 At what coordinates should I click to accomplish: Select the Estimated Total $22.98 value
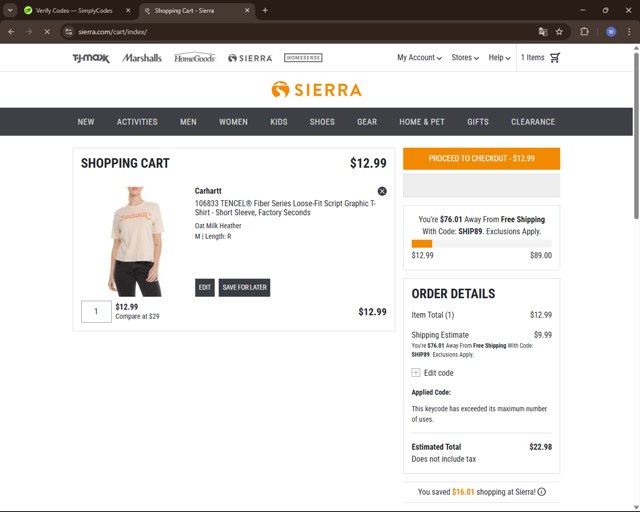(540, 447)
